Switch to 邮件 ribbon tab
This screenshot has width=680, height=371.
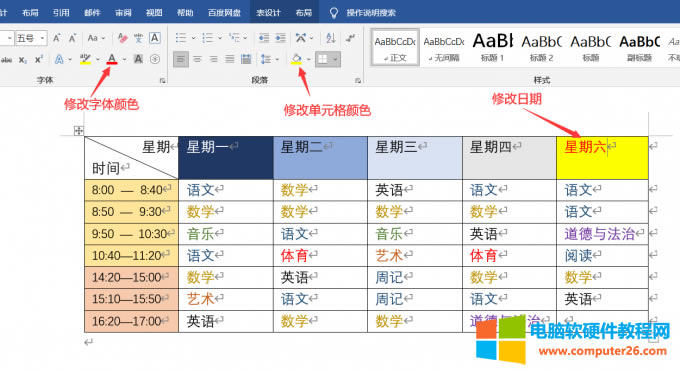tap(92, 13)
